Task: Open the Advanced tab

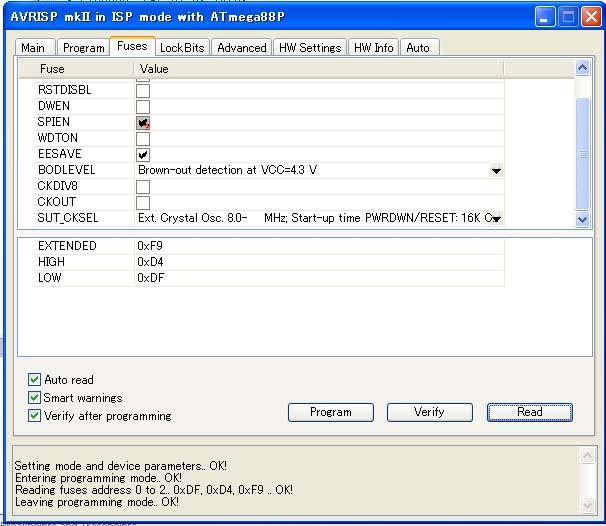Action: click(x=242, y=48)
